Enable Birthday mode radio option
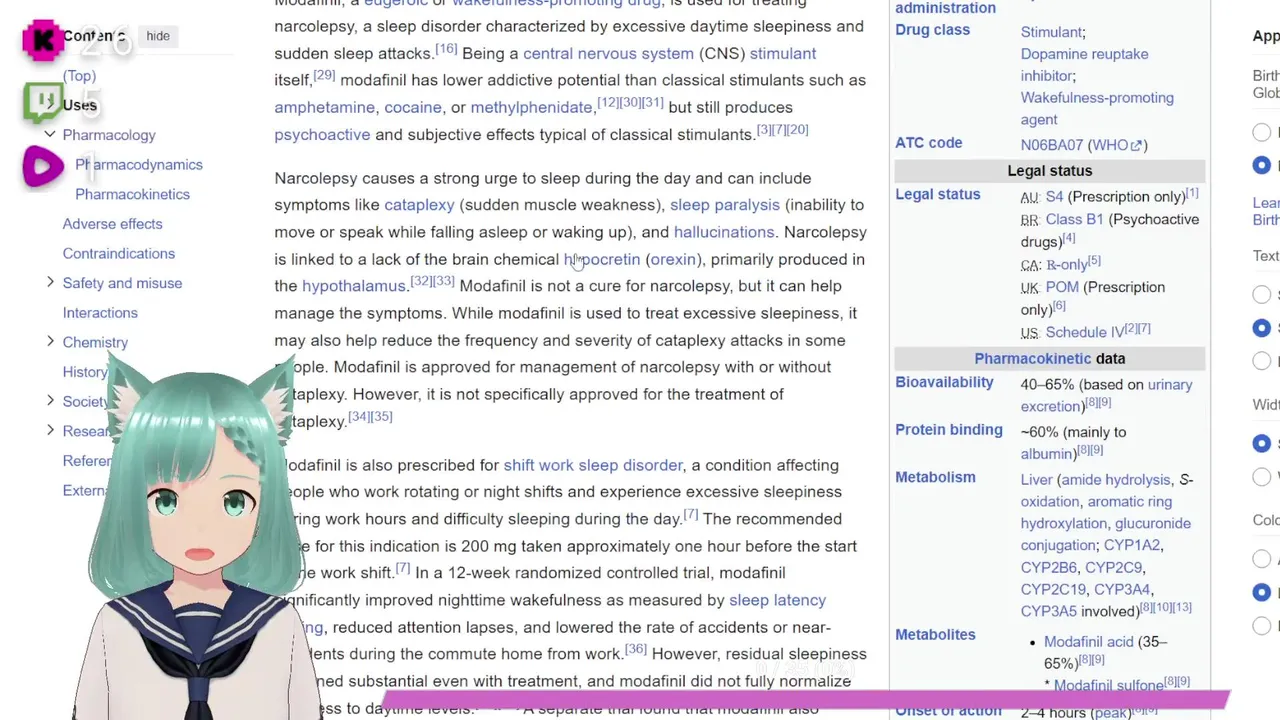Image resolution: width=1280 pixels, height=720 pixels. [x=1262, y=165]
